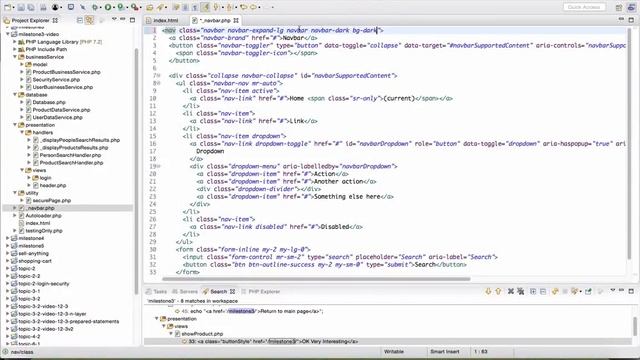640x360 pixels.
Task: Toggle code fold marker on line 7
Action: 158,76
